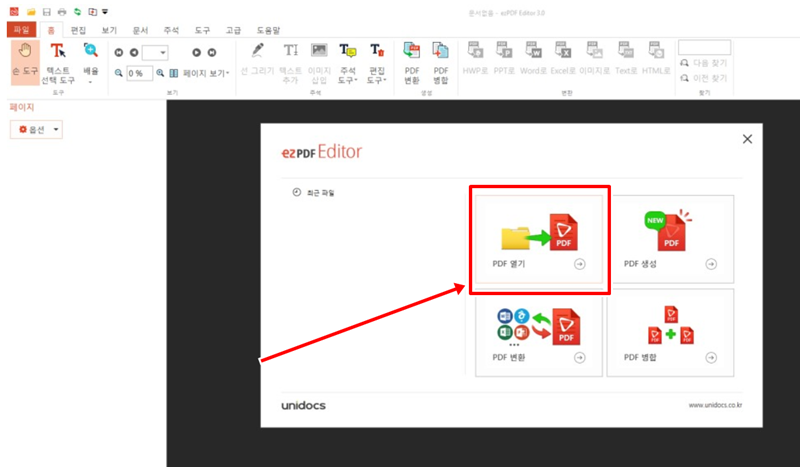Switch to the 도움말 help tab
This screenshot has width=800, height=467.
pyautogui.click(x=269, y=30)
